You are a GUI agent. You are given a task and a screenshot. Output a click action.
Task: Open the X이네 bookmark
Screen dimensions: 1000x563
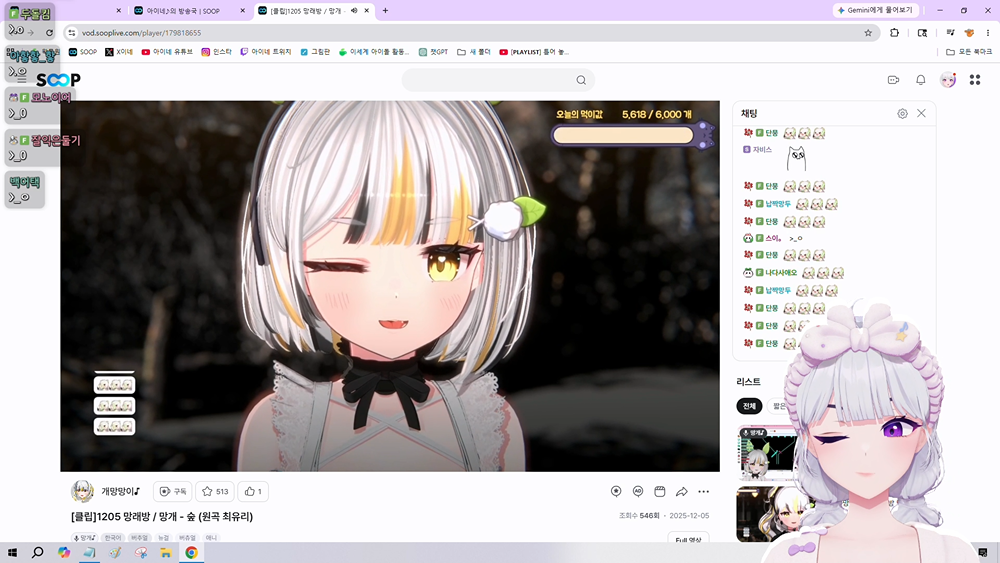[x=119, y=52]
